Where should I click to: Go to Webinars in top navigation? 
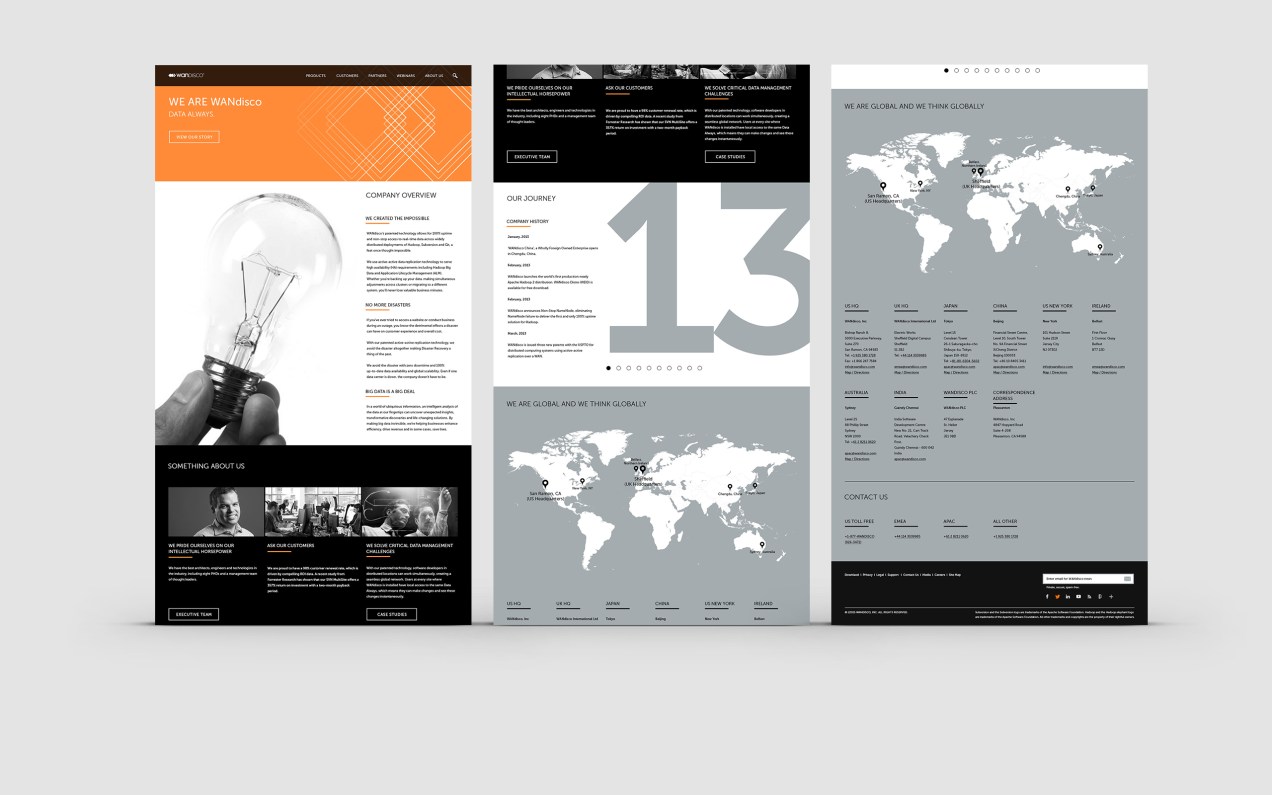click(x=405, y=76)
